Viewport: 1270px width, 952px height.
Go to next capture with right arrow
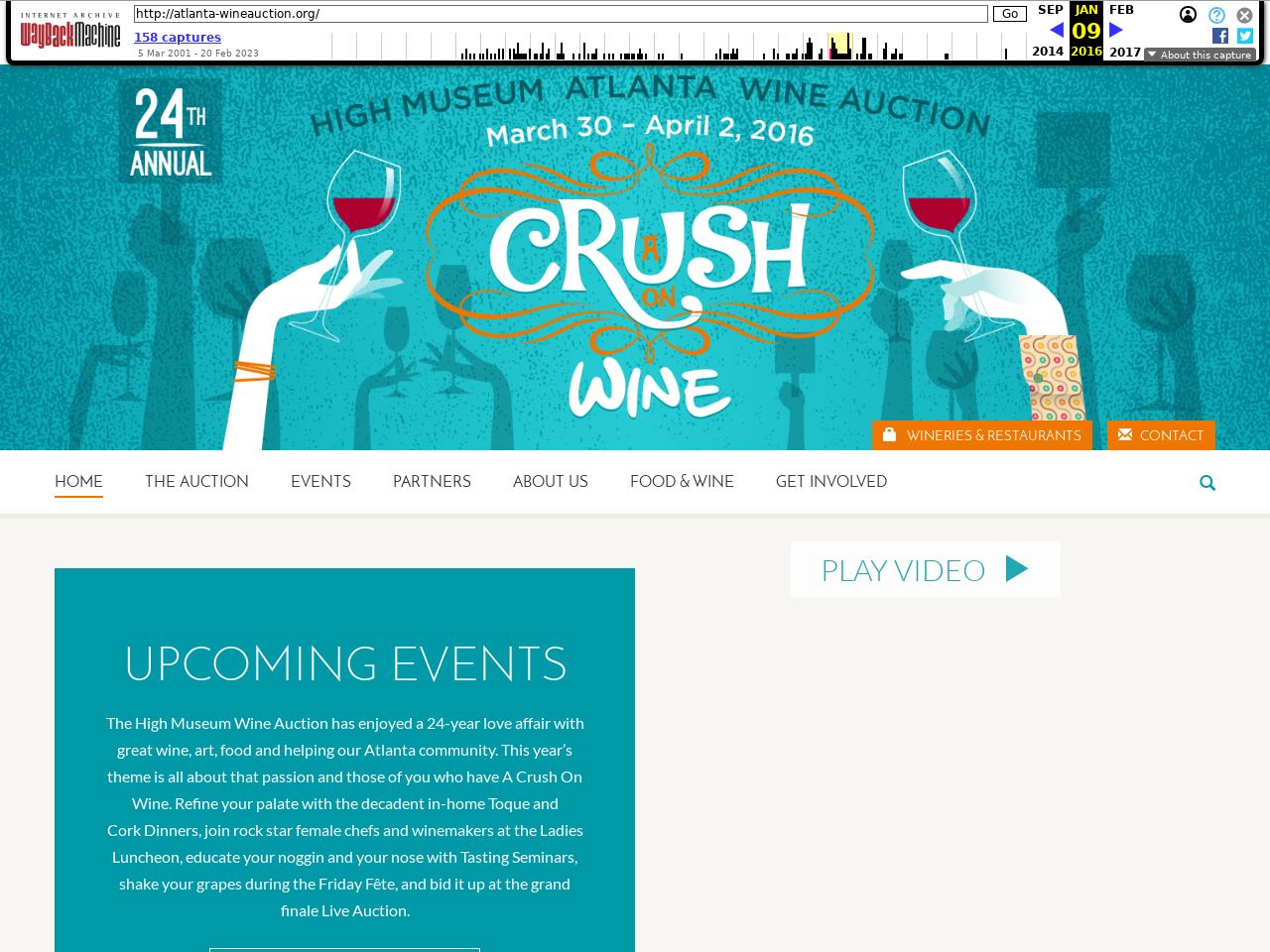click(x=1116, y=30)
